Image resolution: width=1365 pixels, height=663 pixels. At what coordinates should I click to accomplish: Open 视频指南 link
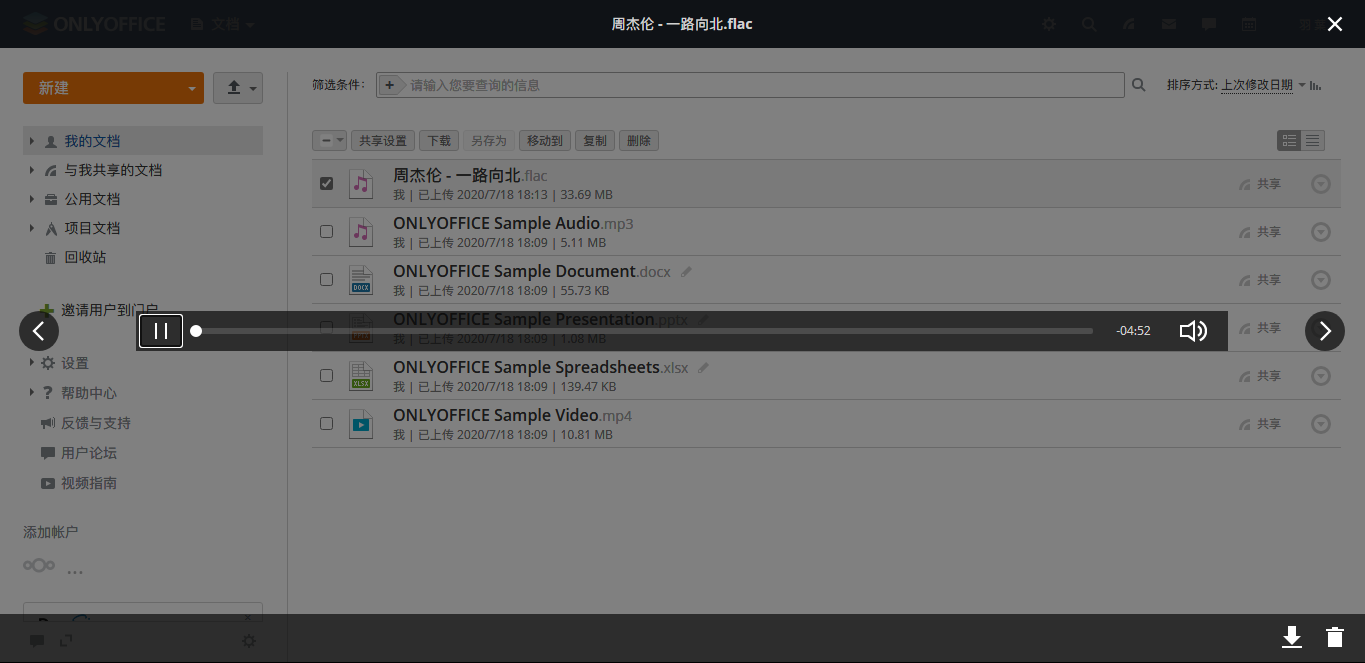[89, 483]
